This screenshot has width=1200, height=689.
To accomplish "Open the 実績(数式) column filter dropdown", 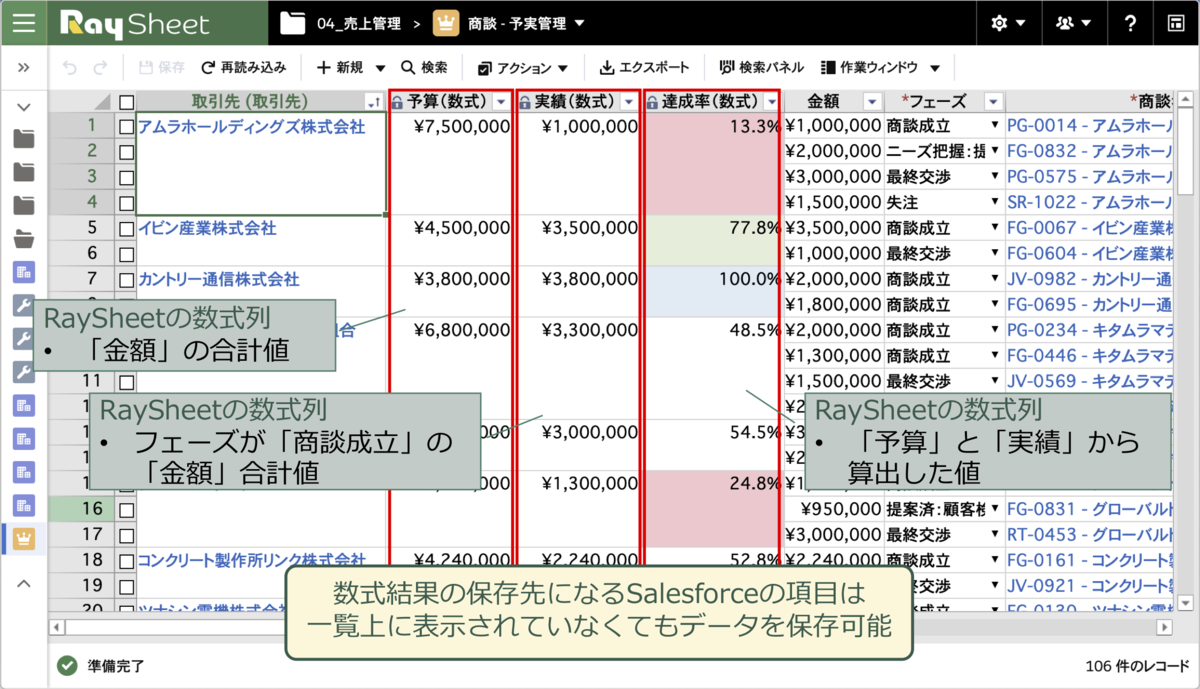I will [x=628, y=102].
